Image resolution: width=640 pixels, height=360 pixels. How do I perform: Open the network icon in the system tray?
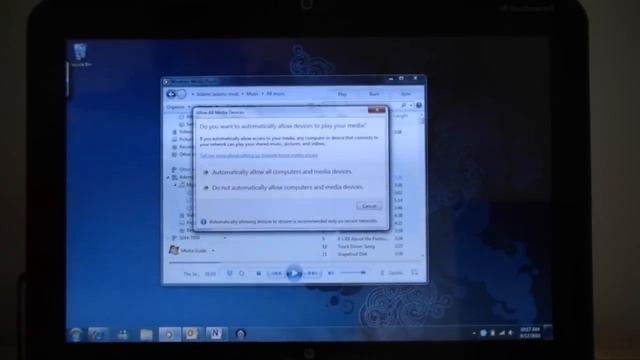(502, 333)
